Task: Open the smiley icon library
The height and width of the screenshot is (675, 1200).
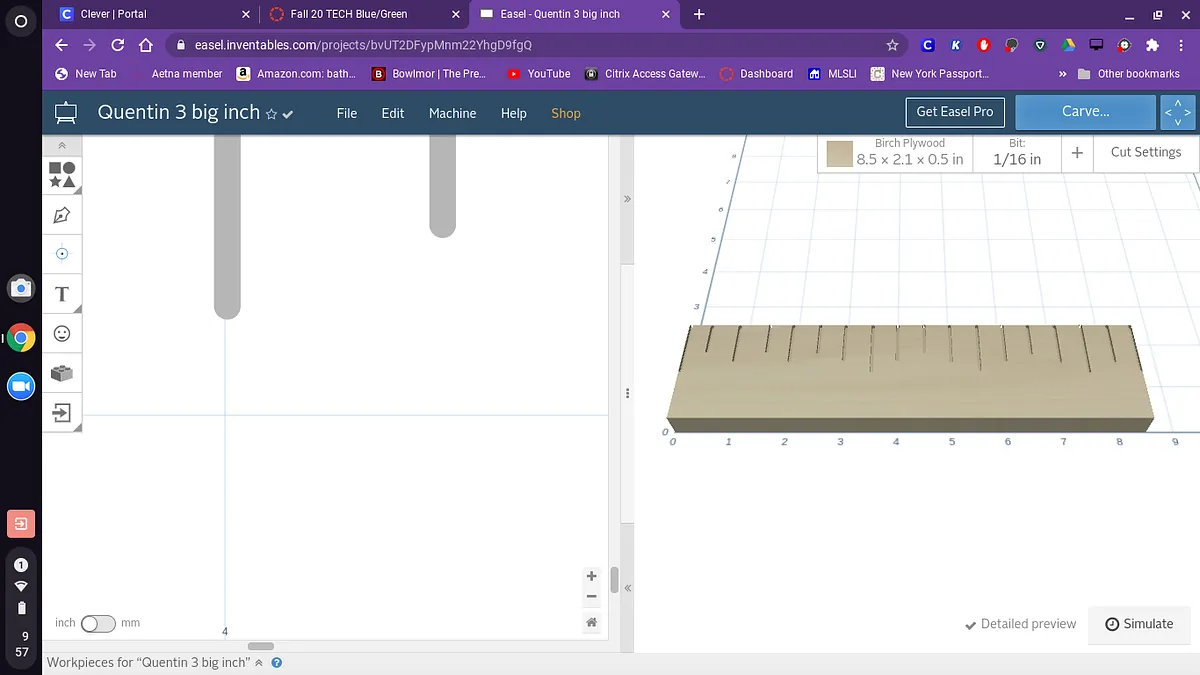Action: pos(62,334)
